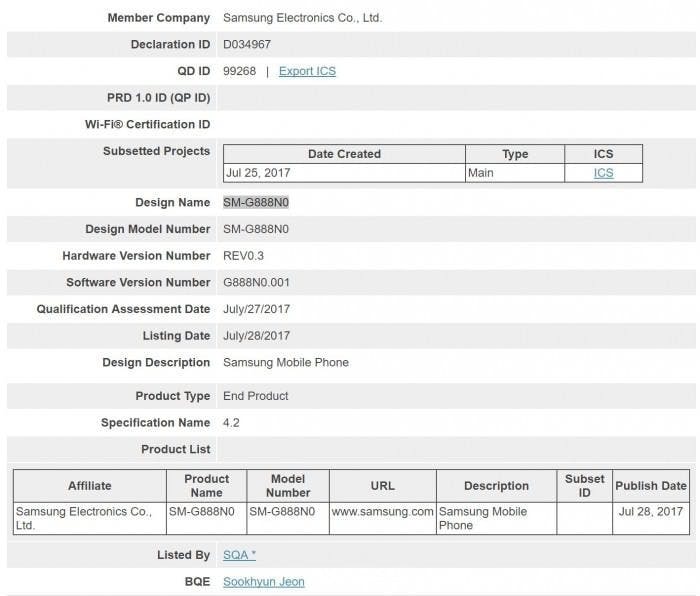This screenshot has width=700, height=596.
Task: Click the Qualification Assessment Date label
Action: click(123, 309)
